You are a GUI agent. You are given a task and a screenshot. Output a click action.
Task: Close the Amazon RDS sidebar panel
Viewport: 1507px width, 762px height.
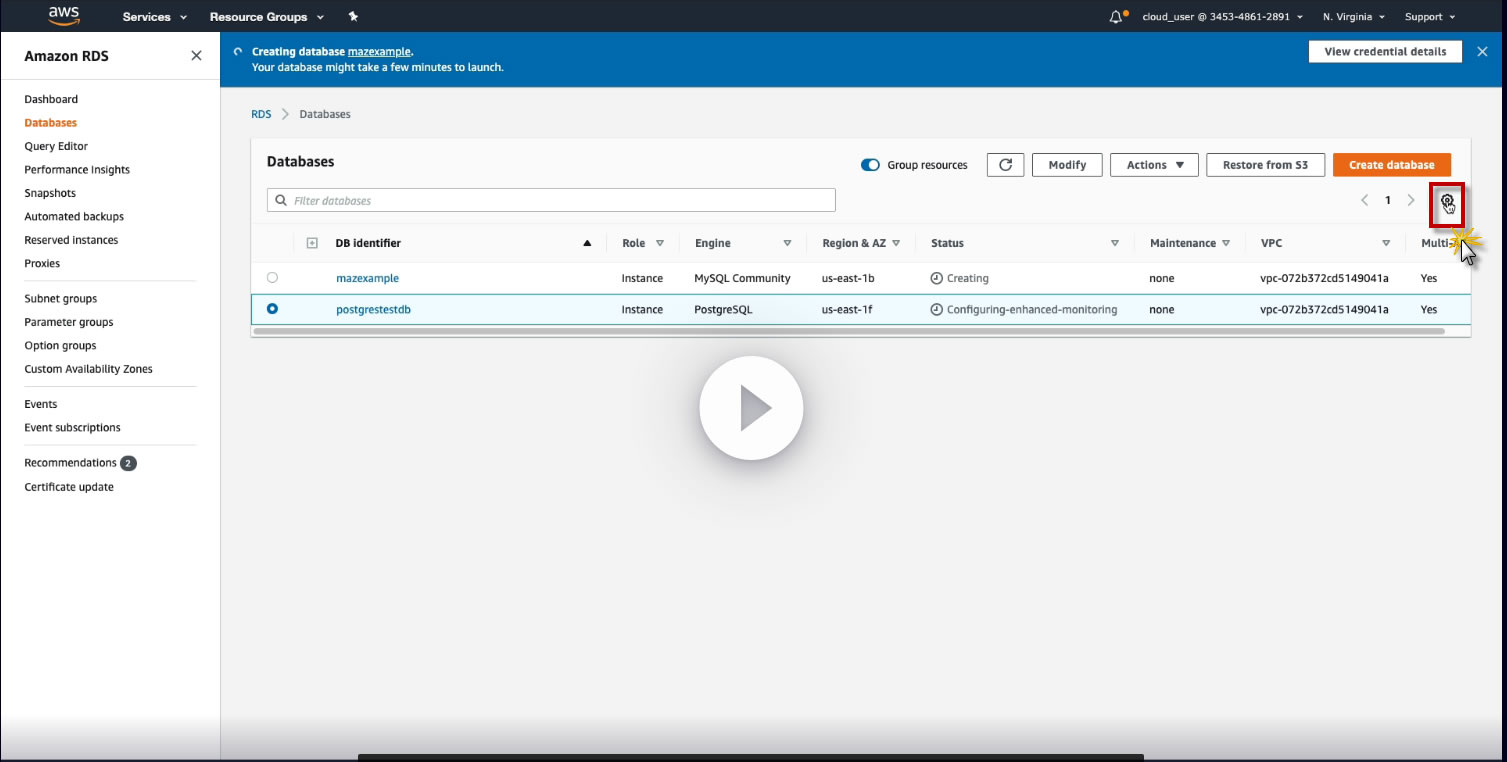point(196,56)
